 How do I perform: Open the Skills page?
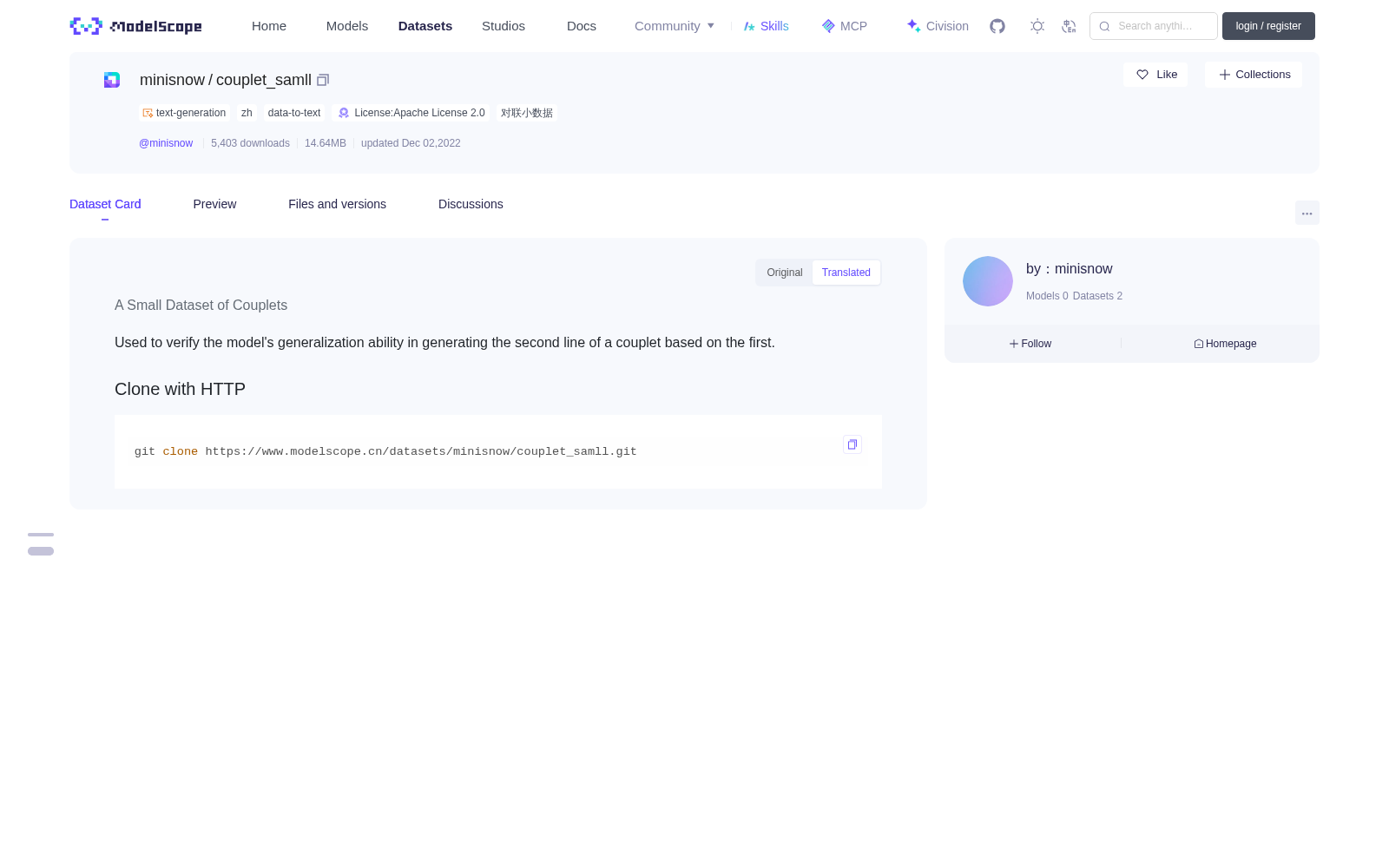767,26
